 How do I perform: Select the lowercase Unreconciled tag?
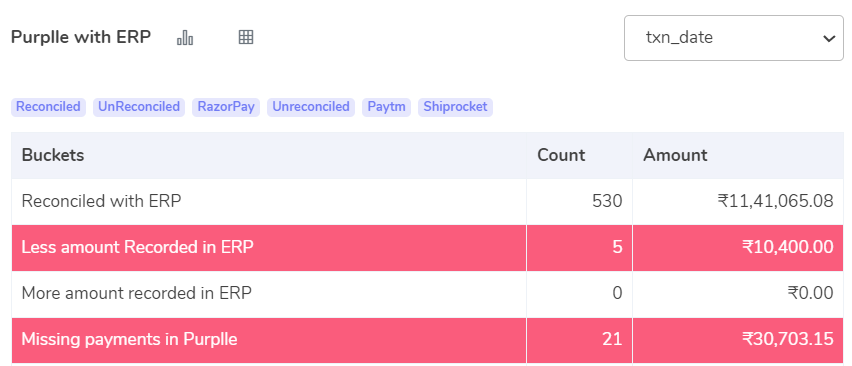pos(311,107)
